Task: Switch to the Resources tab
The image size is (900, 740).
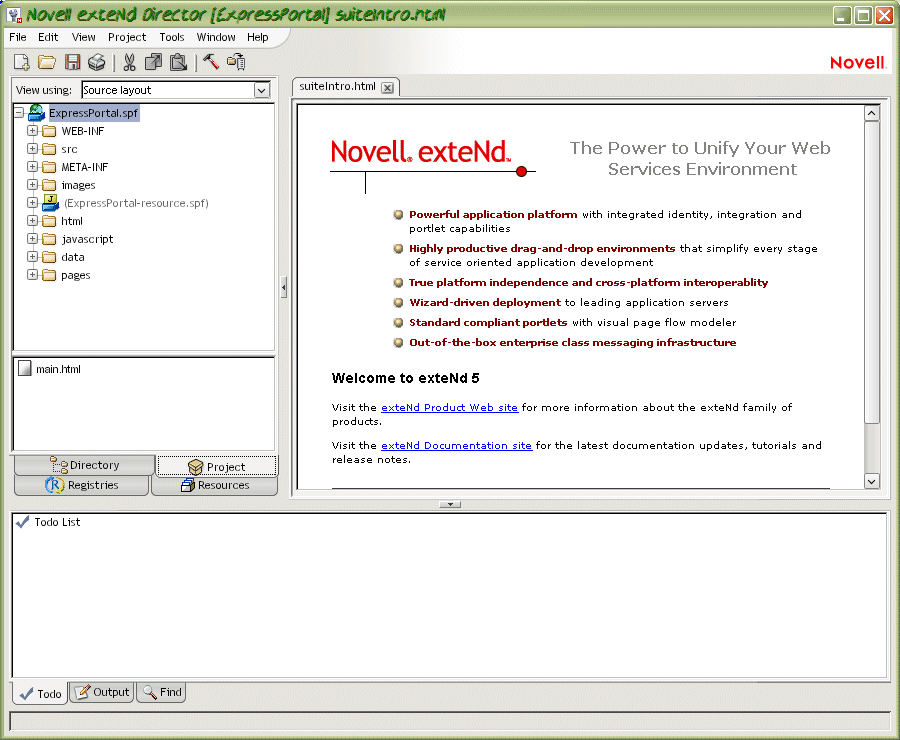Action: pos(215,485)
